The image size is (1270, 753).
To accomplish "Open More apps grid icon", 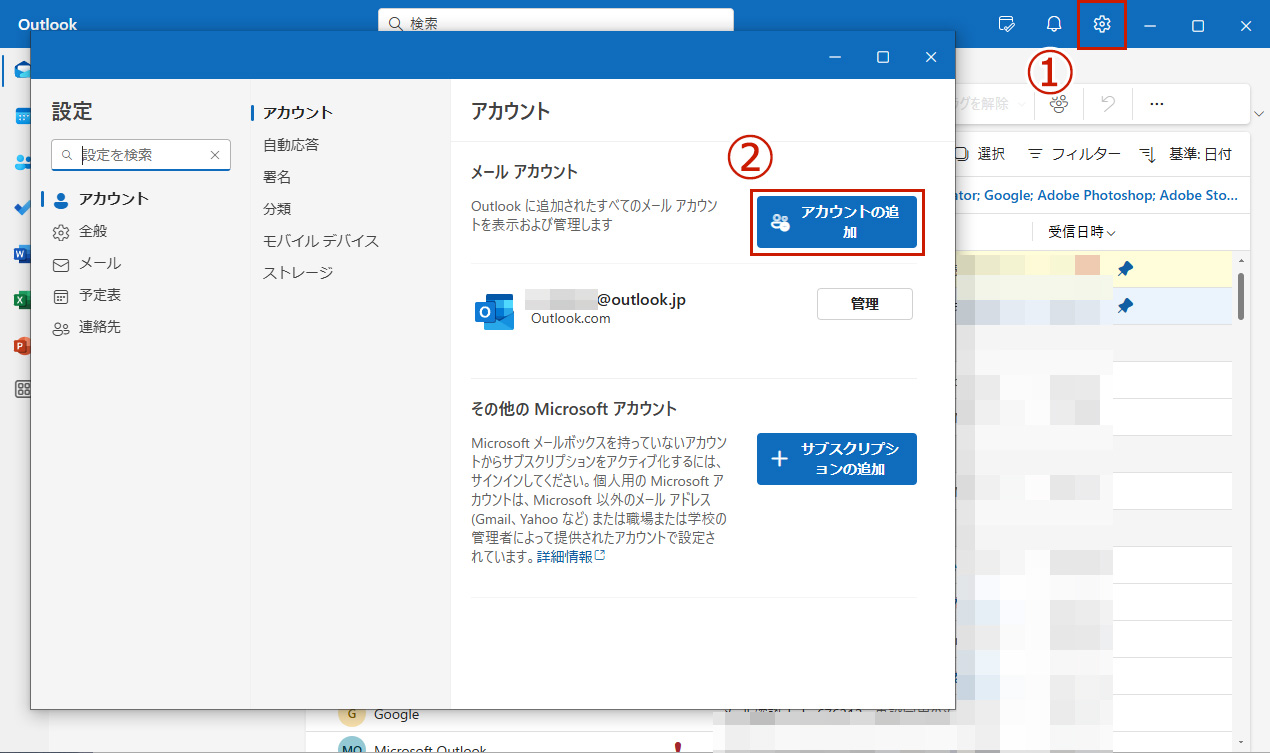I will tap(22, 390).
